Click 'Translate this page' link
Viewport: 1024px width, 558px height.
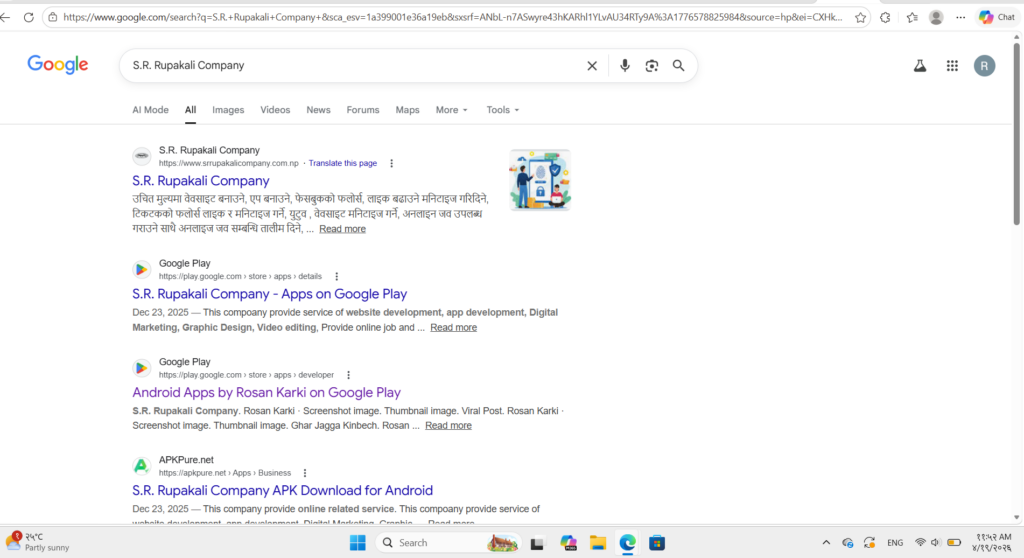tap(343, 163)
